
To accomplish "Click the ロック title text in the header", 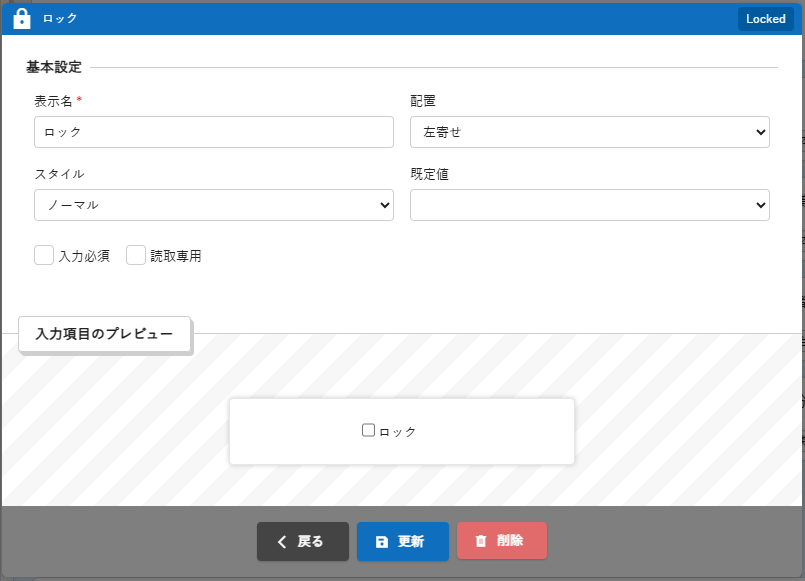I will pos(60,18).
